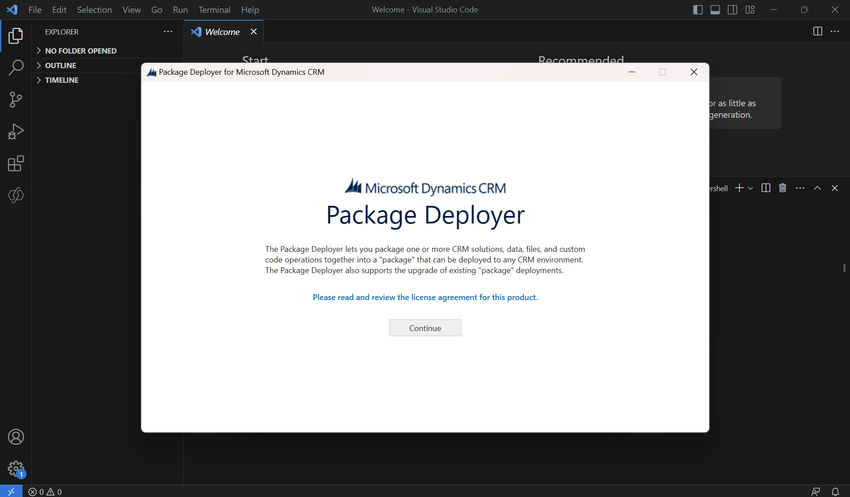Viewport: 850px width, 497px height.
Task: Close the Package Deployer dialog
Action: pos(693,72)
